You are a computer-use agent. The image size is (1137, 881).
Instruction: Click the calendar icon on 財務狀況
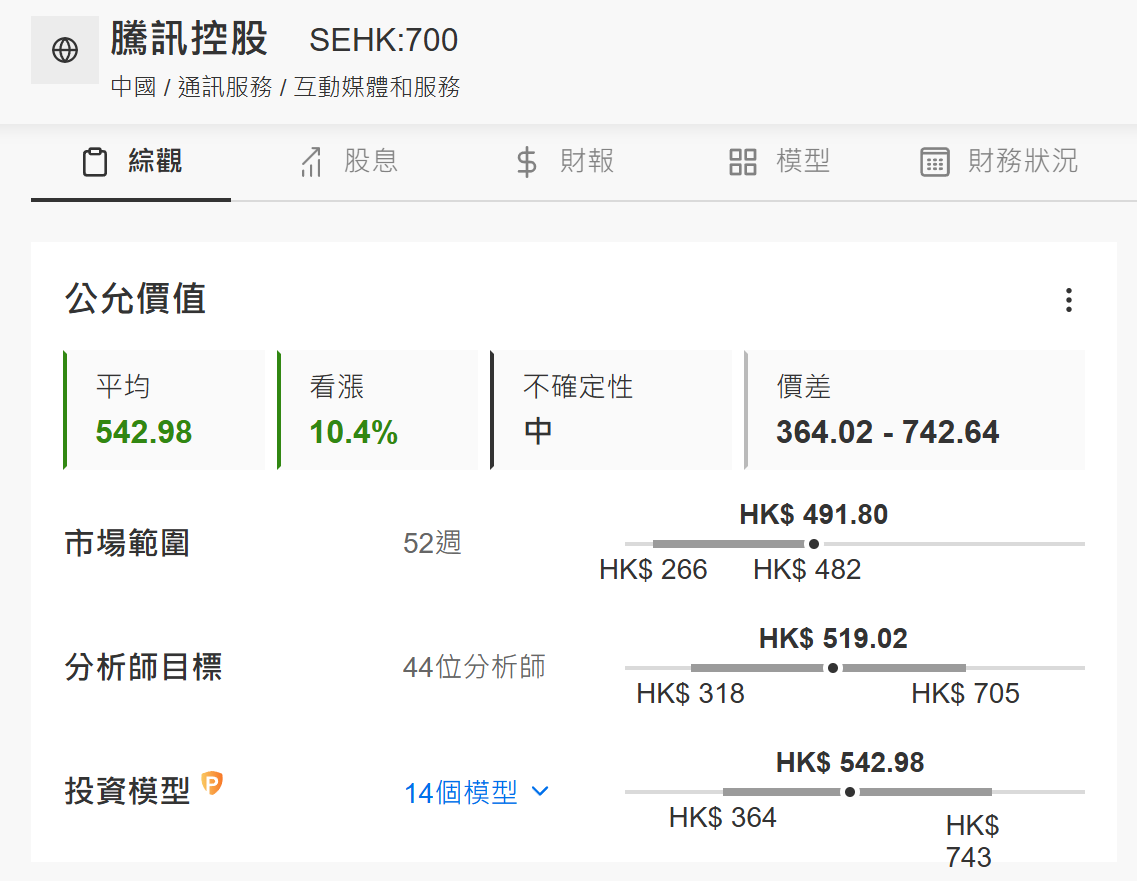935,162
